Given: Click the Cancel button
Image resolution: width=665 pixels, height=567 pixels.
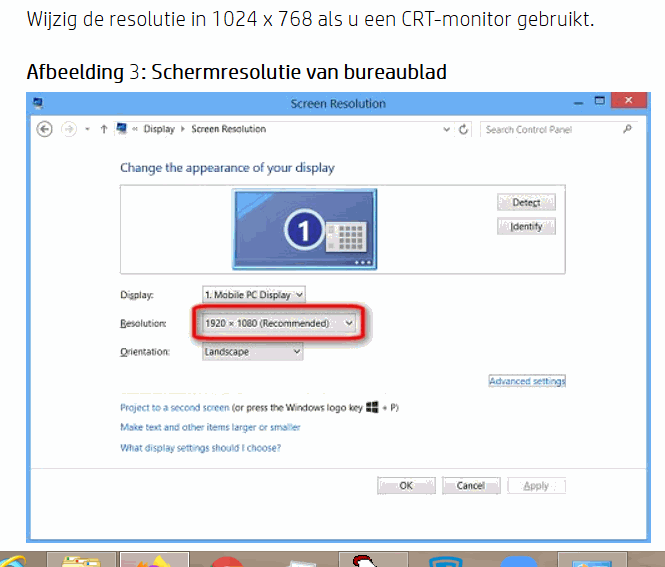Looking at the screenshot, I should [x=471, y=486].
